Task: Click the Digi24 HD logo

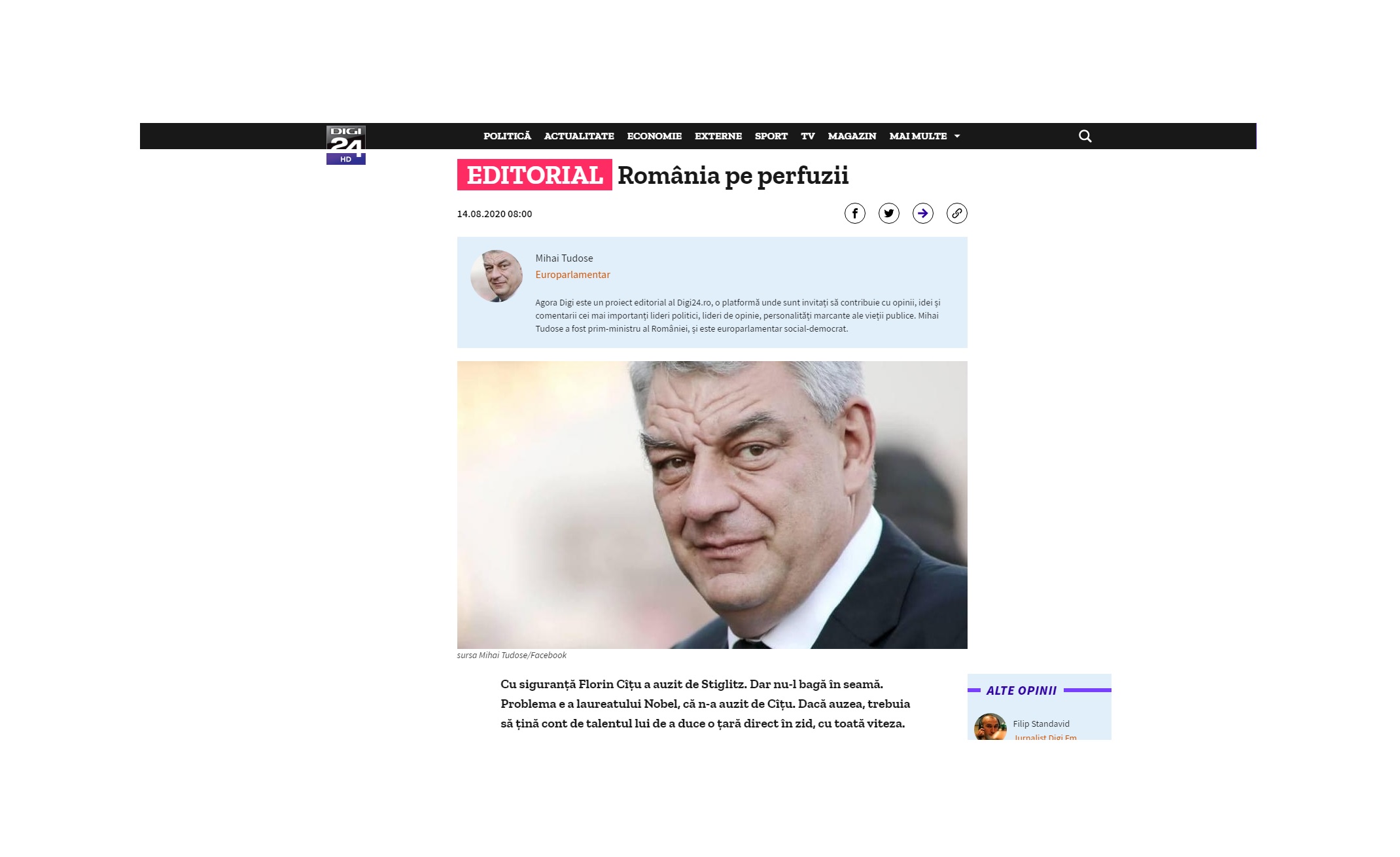Action: click(x=345, y=145)
